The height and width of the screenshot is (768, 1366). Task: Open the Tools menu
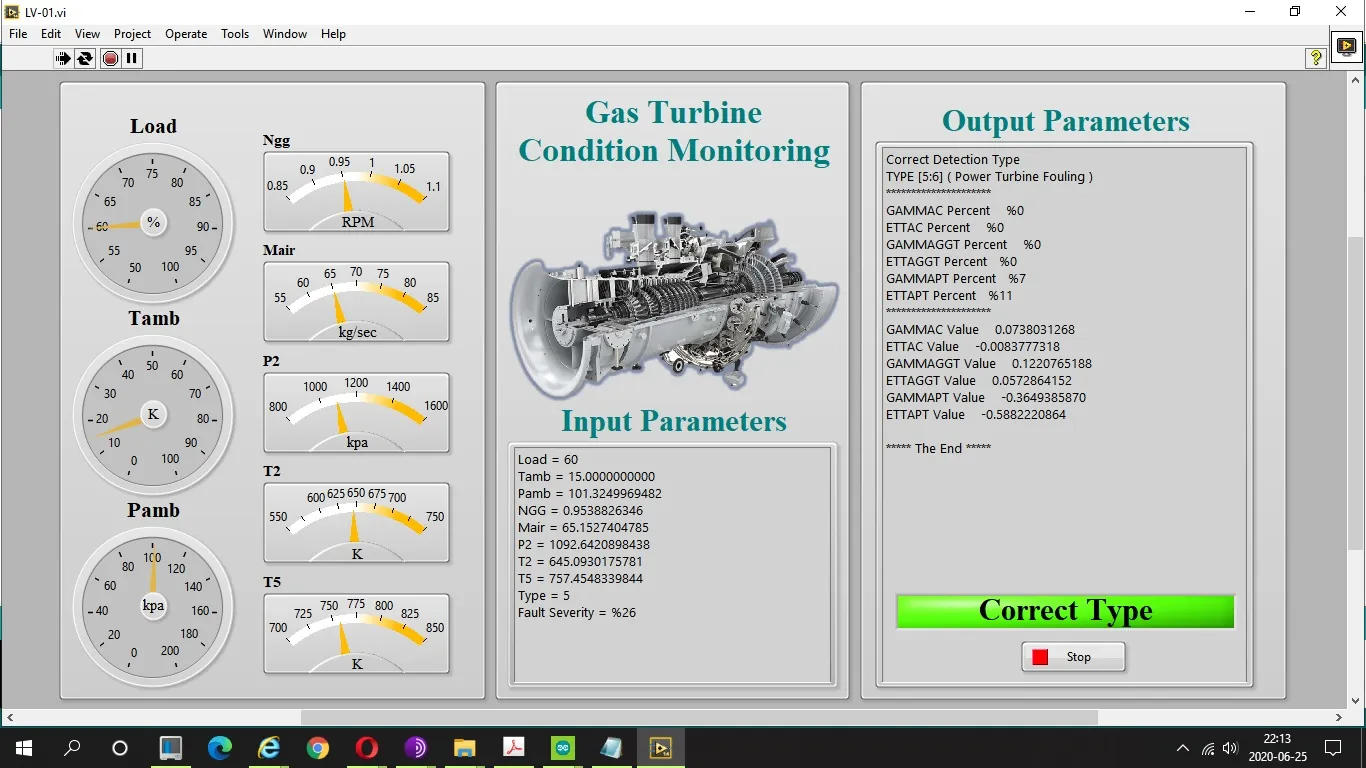[235, 33]
